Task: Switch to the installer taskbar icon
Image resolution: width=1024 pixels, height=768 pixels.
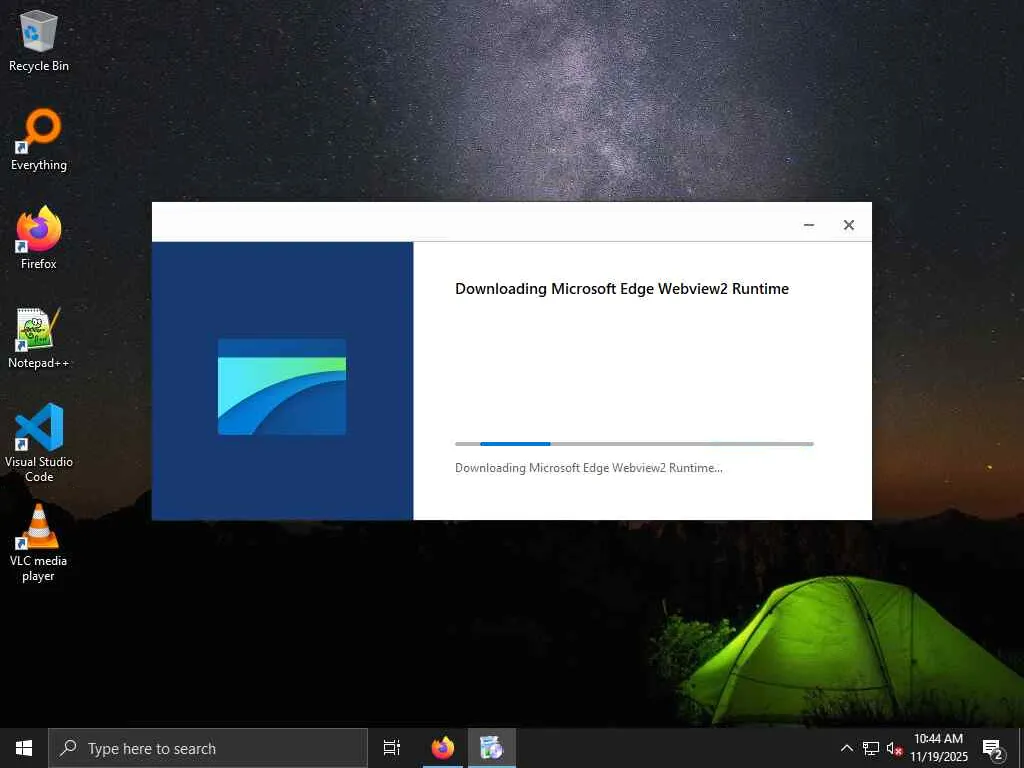Action: point(491,748)
